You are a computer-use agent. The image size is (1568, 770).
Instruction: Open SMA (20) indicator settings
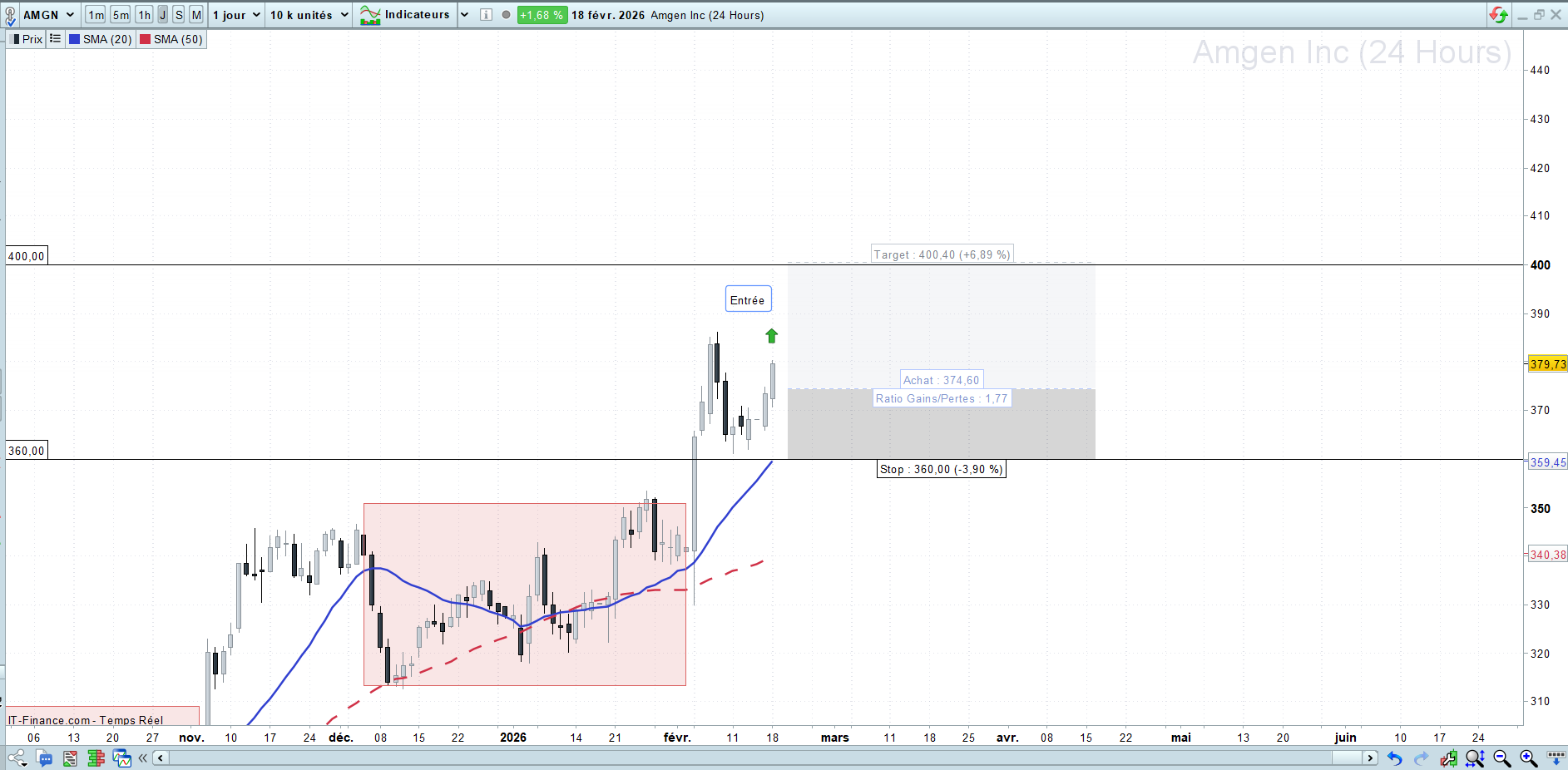101,39
